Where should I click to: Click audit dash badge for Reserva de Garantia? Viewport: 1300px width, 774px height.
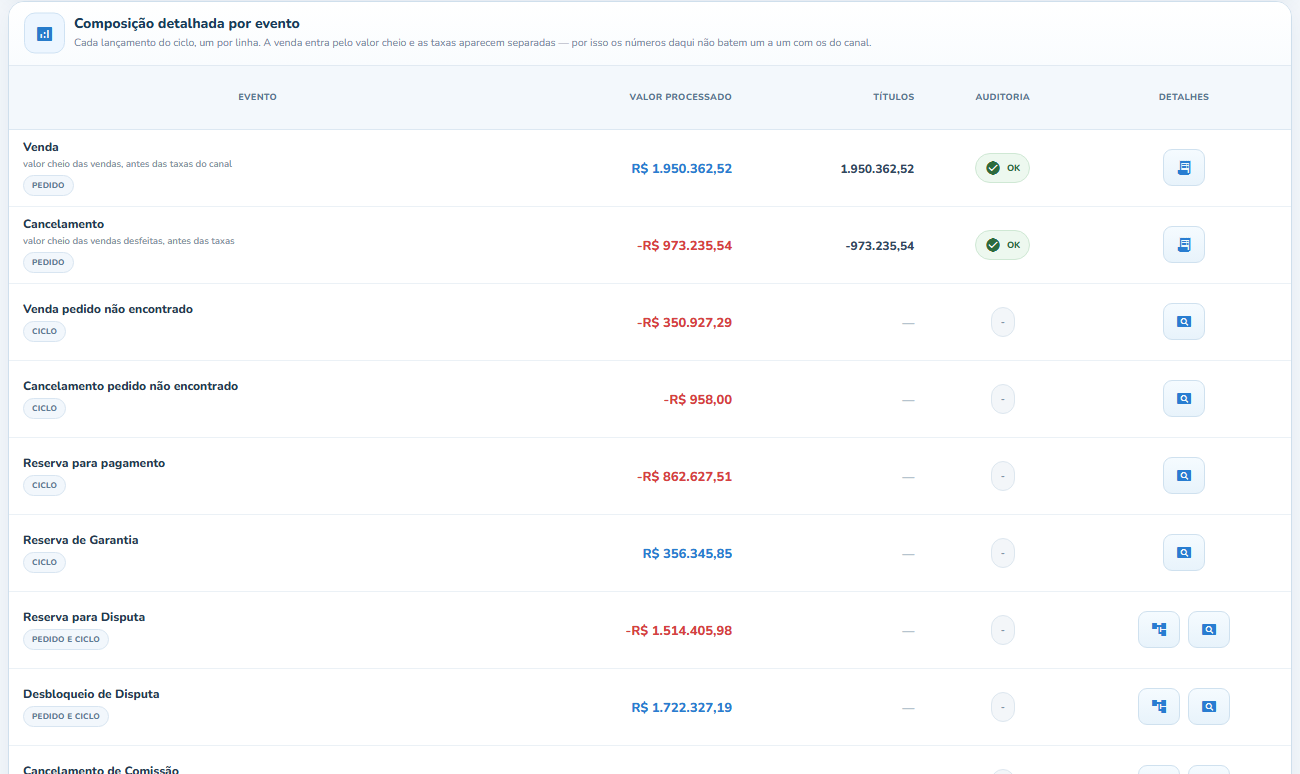click(1002, 553)
